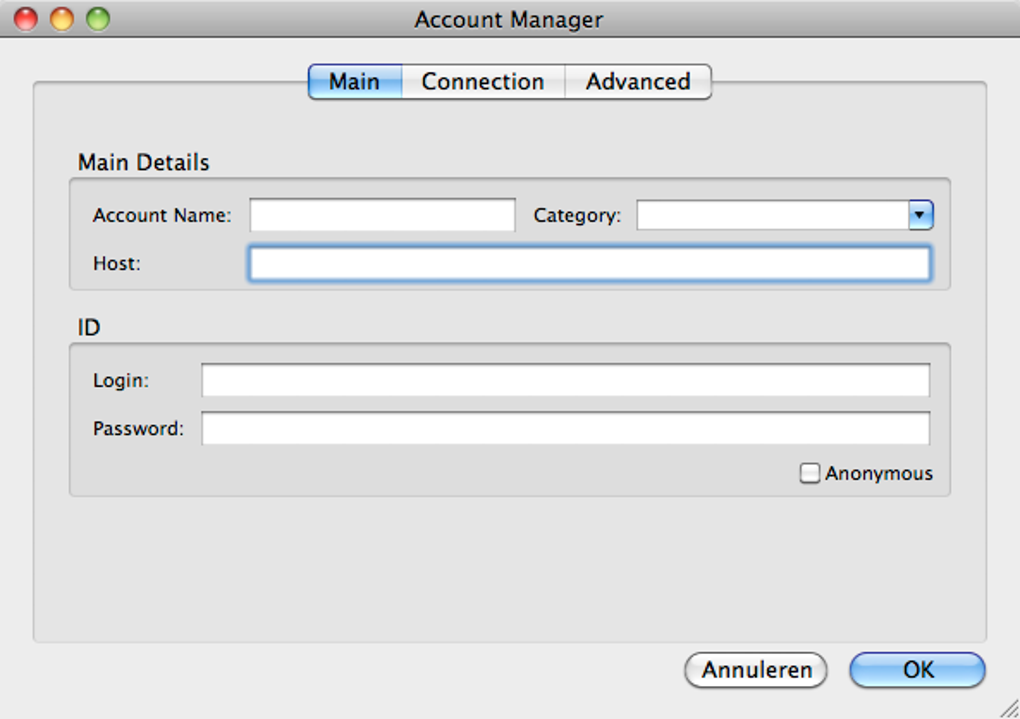Zoom the window with the green button
The width and height of the screenshot is (1020, 719).
(97, 19)
